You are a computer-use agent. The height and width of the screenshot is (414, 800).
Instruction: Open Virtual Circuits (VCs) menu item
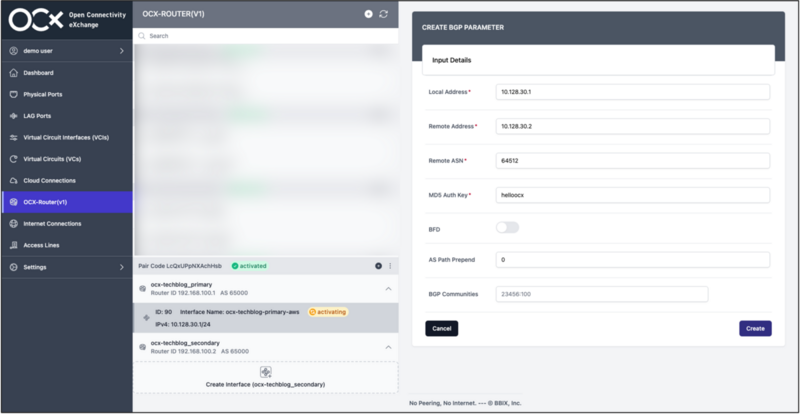(x=67, y=159)
